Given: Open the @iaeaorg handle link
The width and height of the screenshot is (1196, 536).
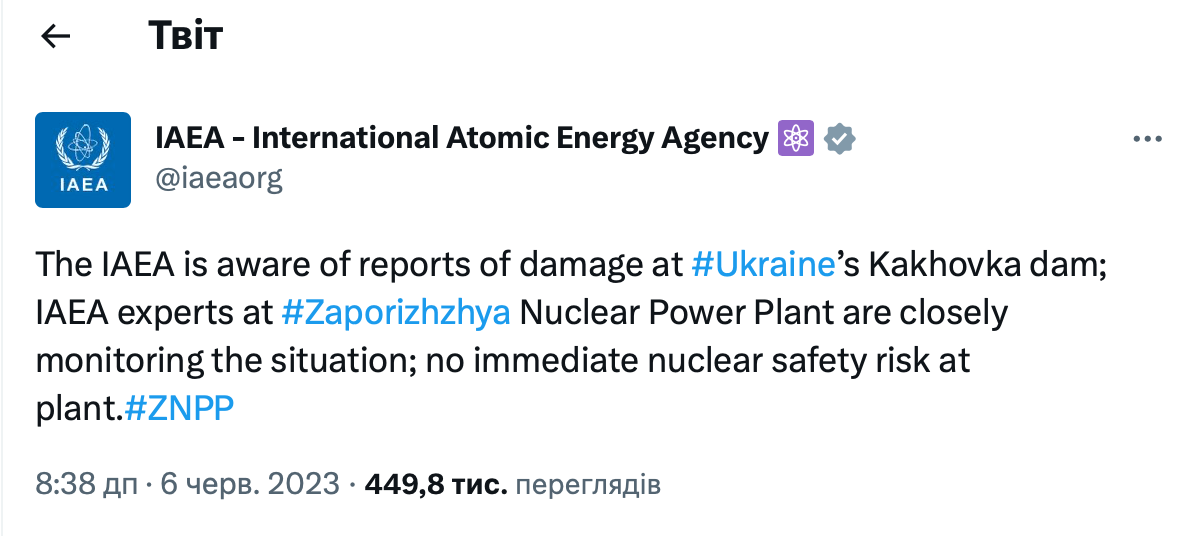Looking at the screenshot, I should click(219, 179).
